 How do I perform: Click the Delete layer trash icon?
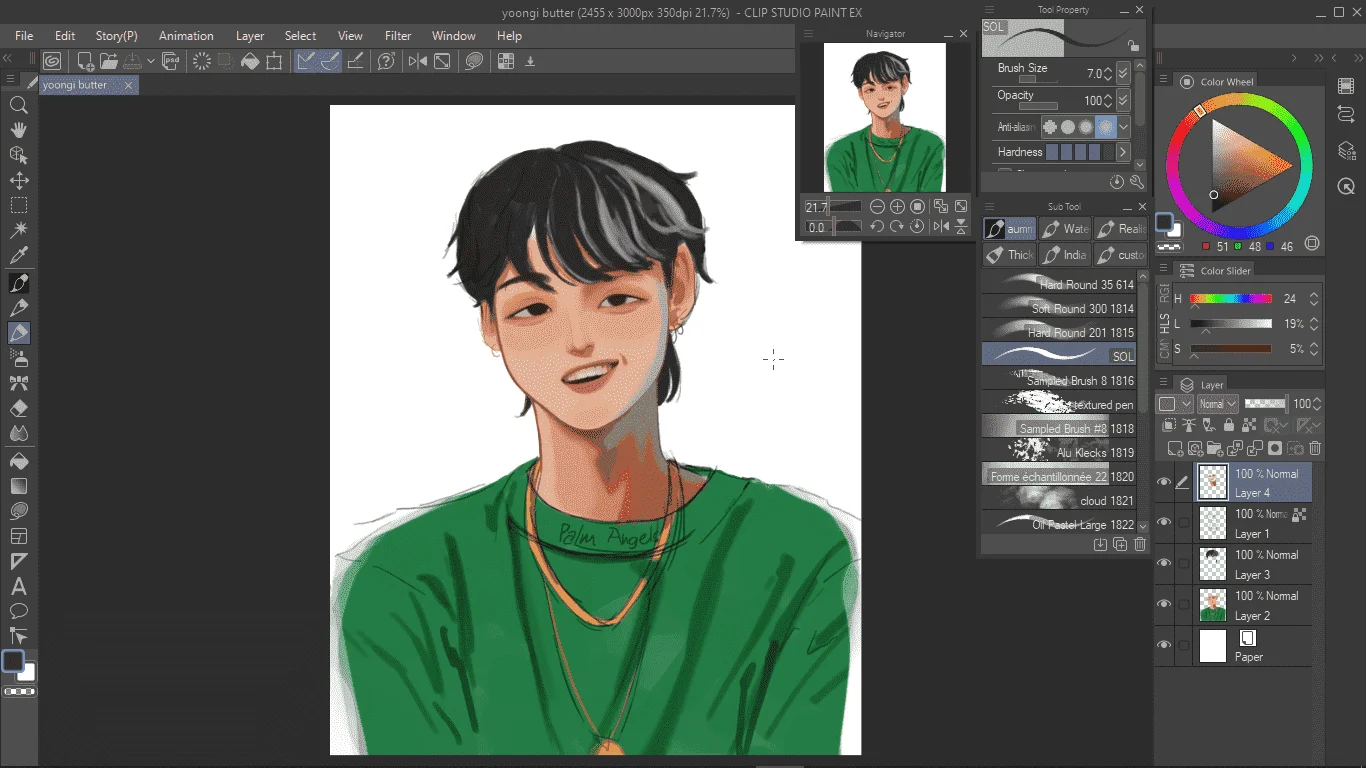(x=1315, y=449)
